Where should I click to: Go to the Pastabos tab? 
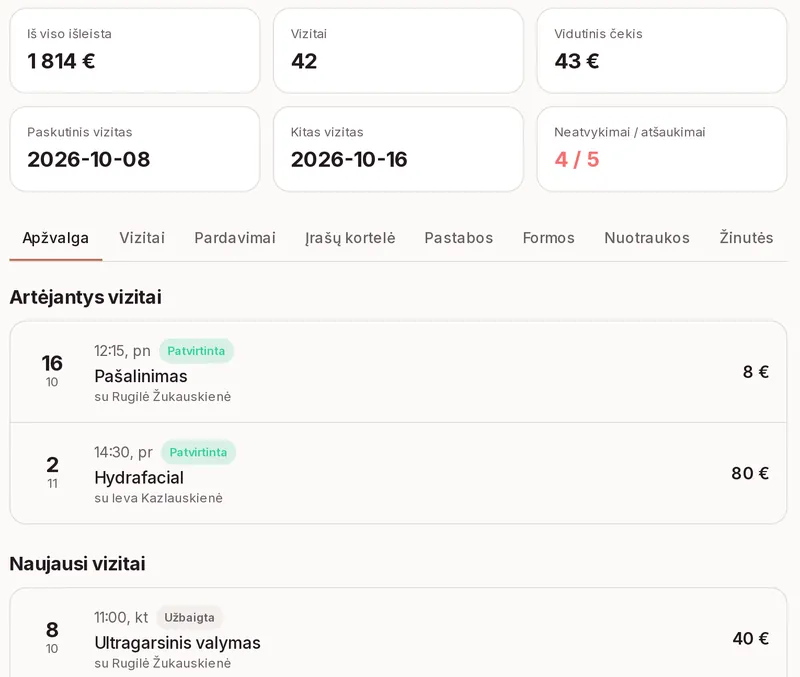(459, 238)
